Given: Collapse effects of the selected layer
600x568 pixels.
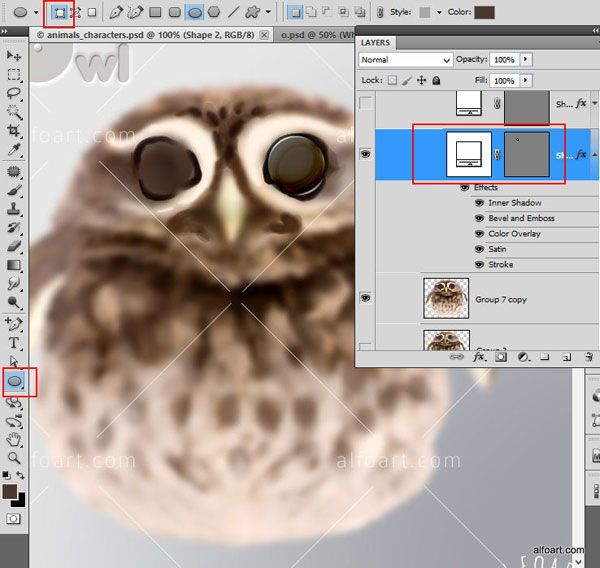Looking at the screenshot, I should coord(595,155).
